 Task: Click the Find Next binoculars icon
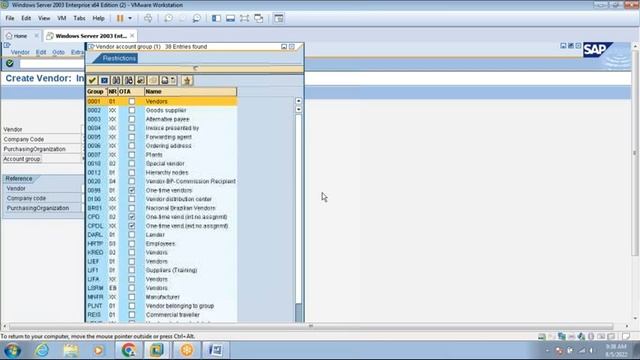click(129, 80)
